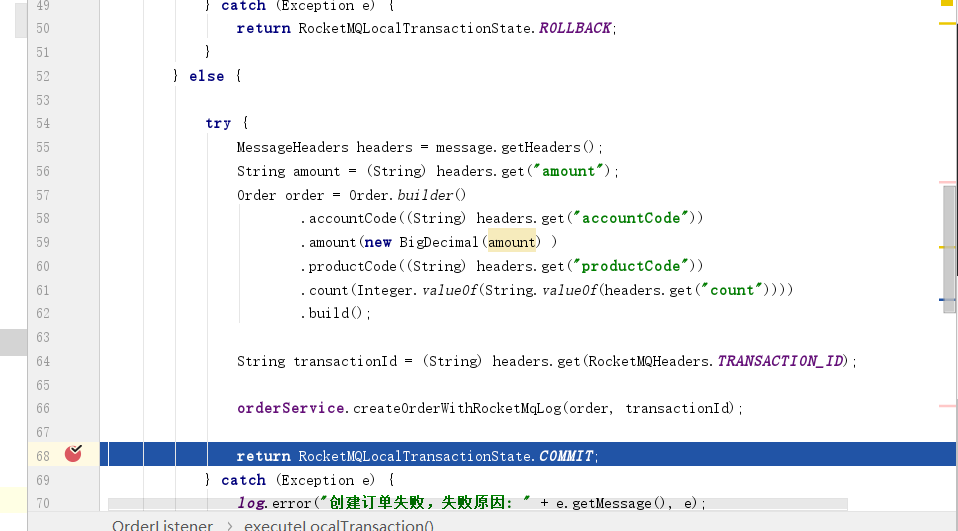958x531 pixels.
Task: Click the OrderListener breadcrumb
Action: (162, 525)
